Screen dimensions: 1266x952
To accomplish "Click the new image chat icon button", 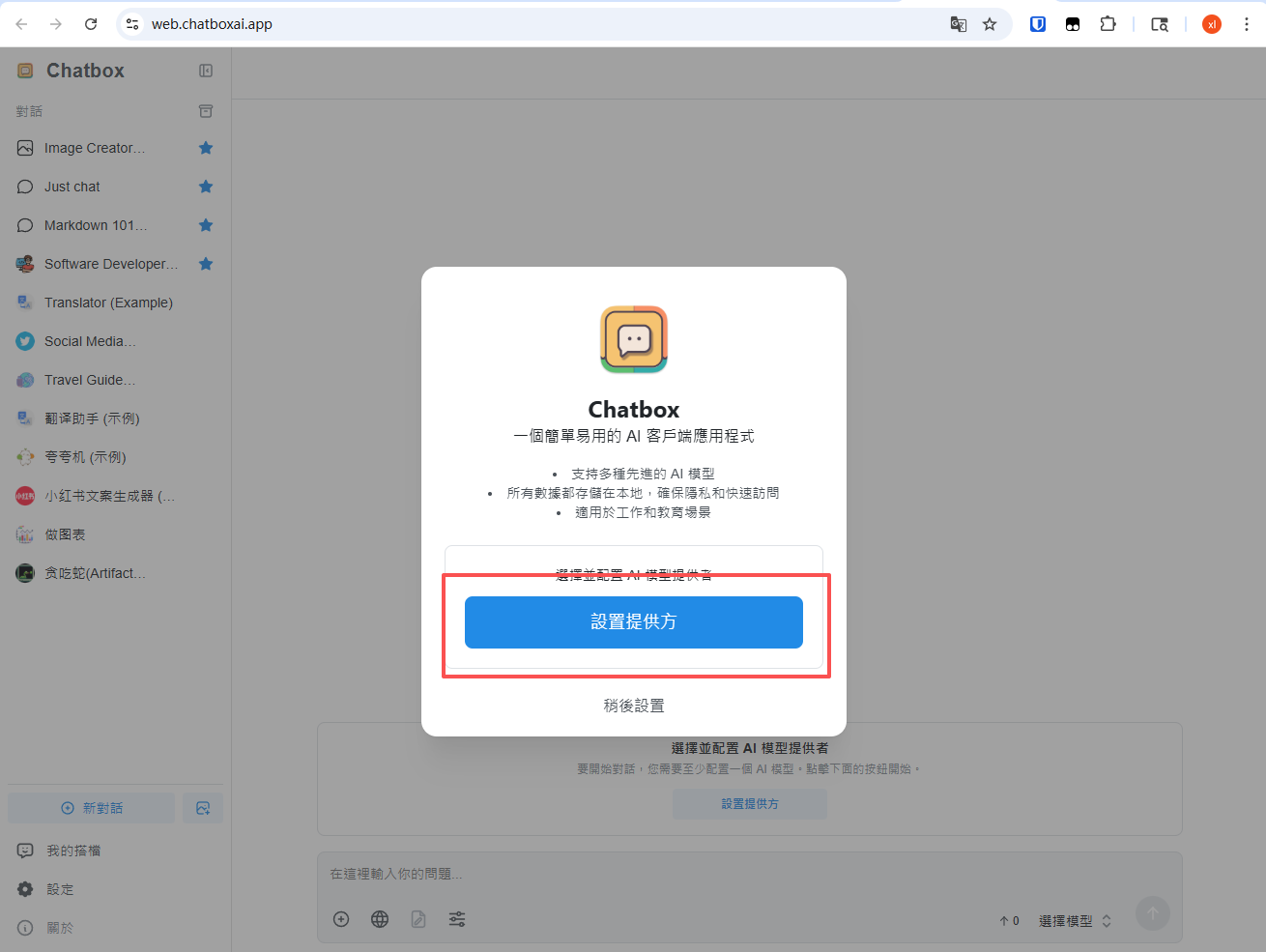I will pyautogui.click(x=203, y=808).
